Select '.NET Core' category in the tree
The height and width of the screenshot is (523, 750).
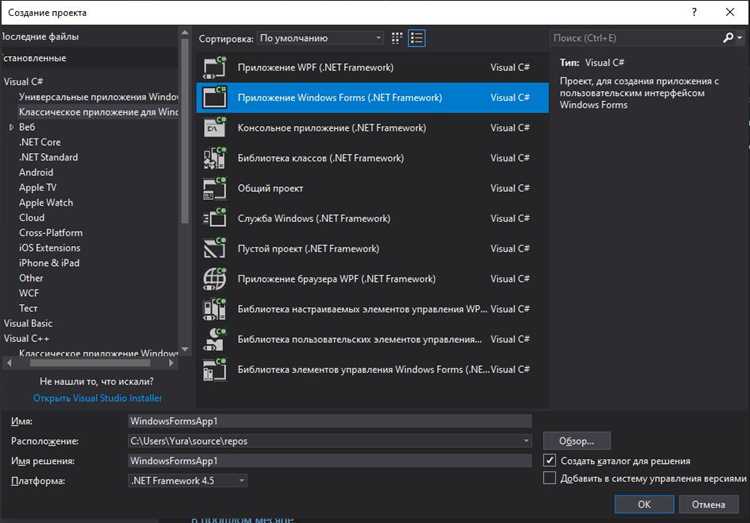click(40, 142)
